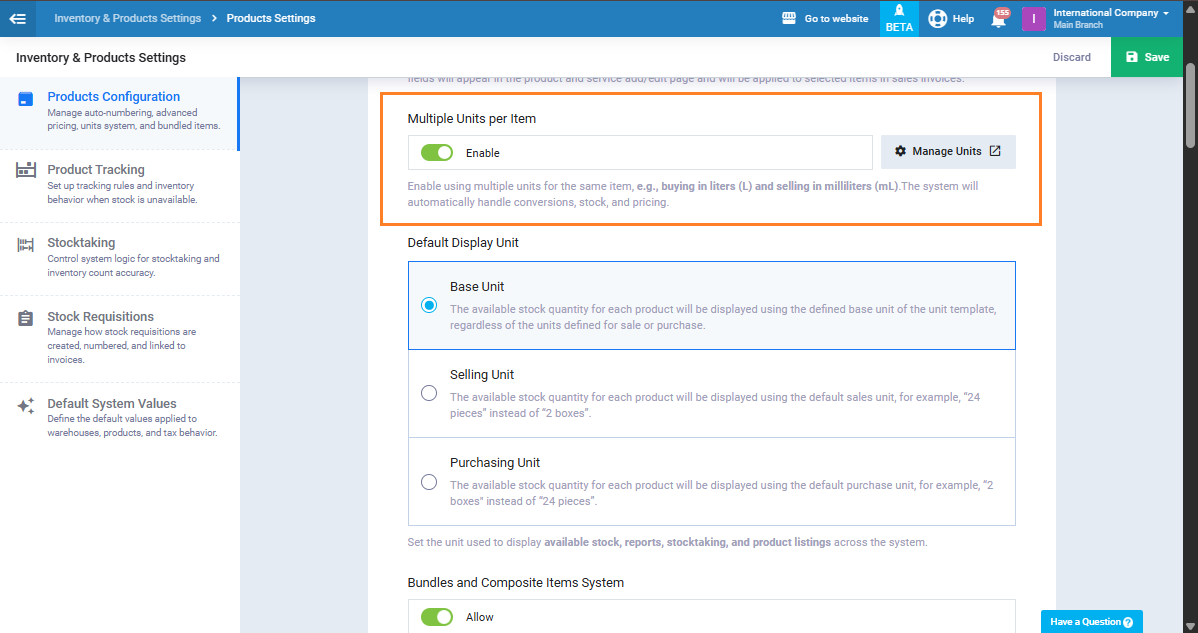Switch to the Stocktaking settings tab
This screenshot has width=1198, height=633.
click(x=81, y=243)
